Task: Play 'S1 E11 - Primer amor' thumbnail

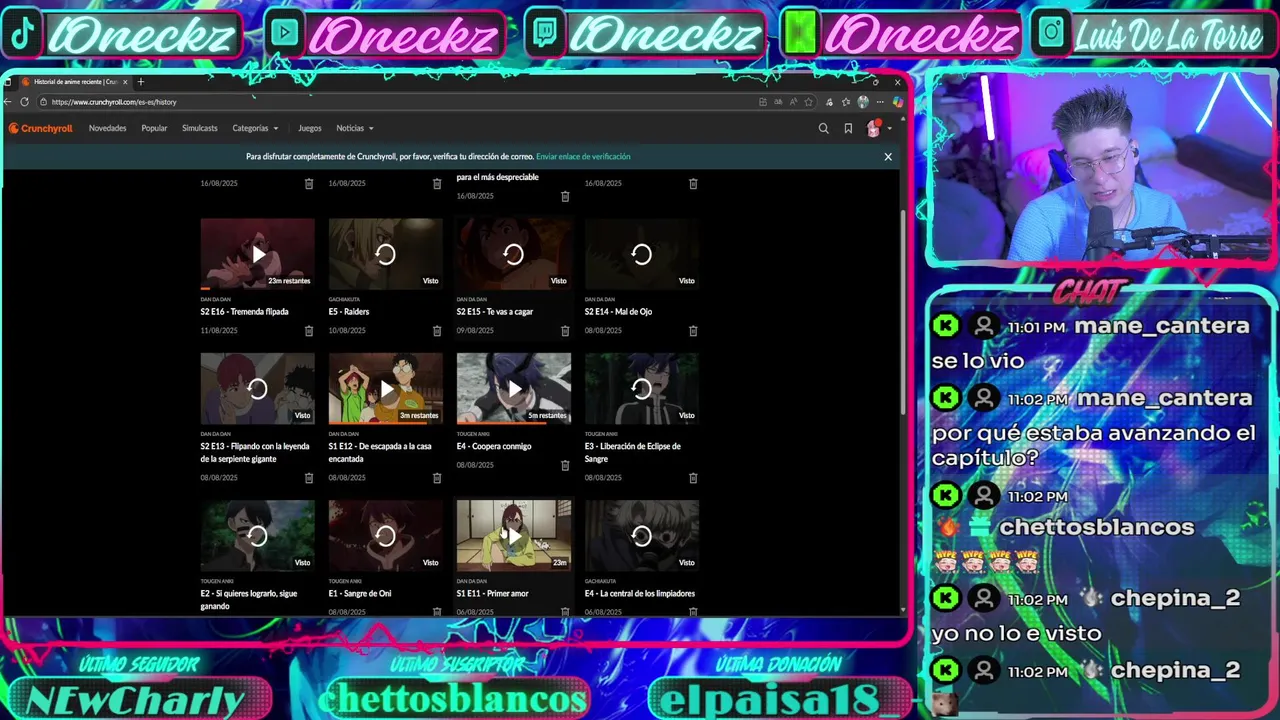Action: [514, 536]
